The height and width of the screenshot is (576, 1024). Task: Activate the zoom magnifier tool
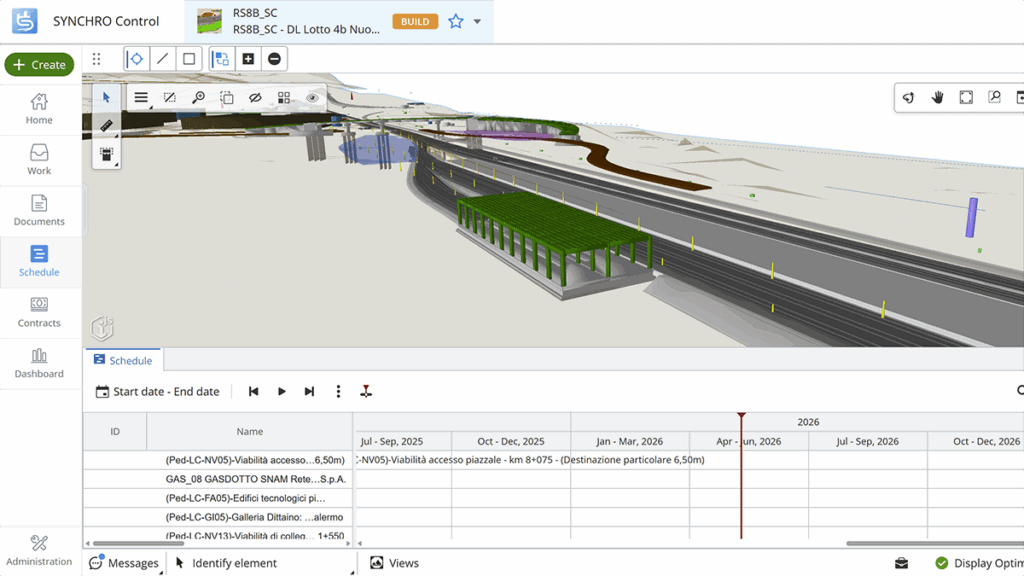click(x=197, y=97)
